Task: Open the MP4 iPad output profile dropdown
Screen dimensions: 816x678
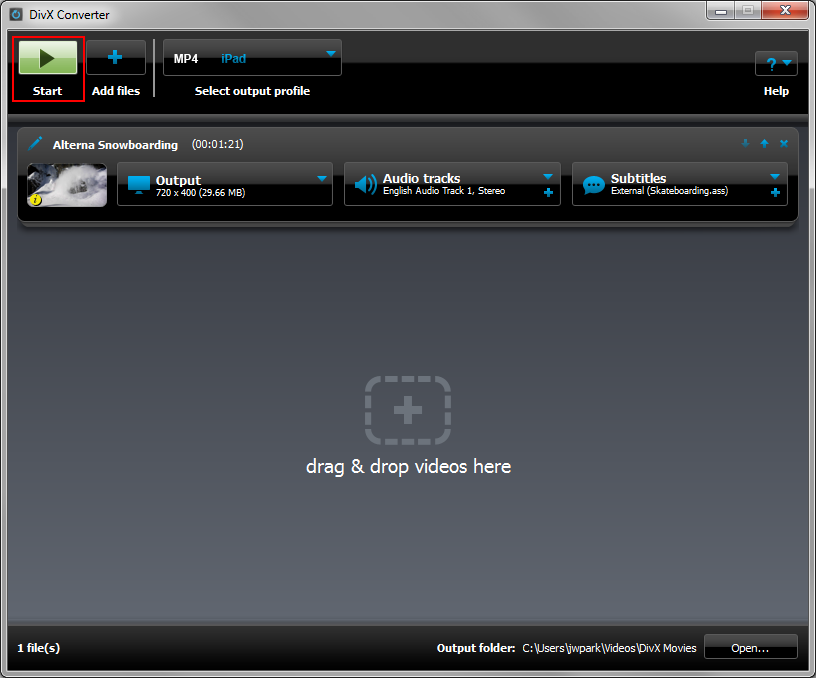Action: (x=252, y=58)
